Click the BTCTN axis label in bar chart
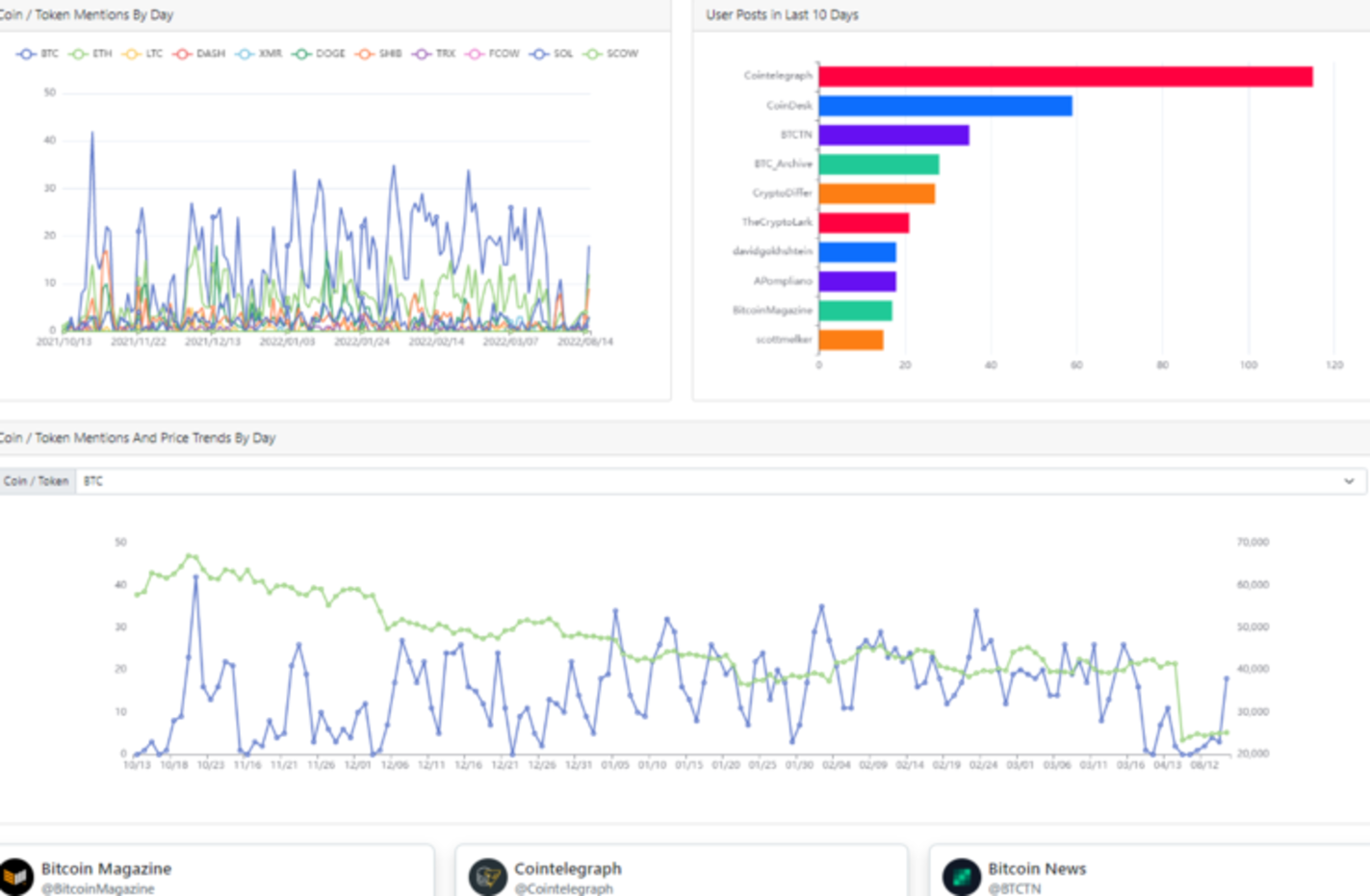This screenshot has width=1370, height=896. pyautogui.click(x=796, y=134)
